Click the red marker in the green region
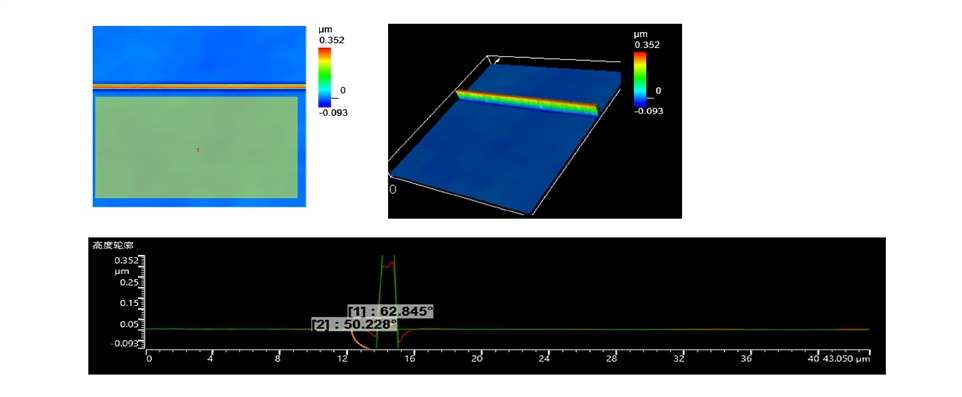 coord(198,150)
